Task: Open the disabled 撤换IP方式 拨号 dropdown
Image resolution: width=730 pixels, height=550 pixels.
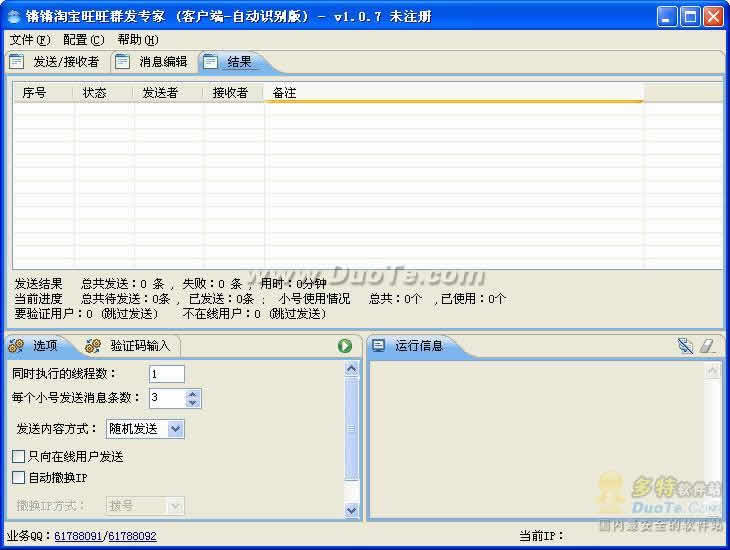Action: pos(176,506)
